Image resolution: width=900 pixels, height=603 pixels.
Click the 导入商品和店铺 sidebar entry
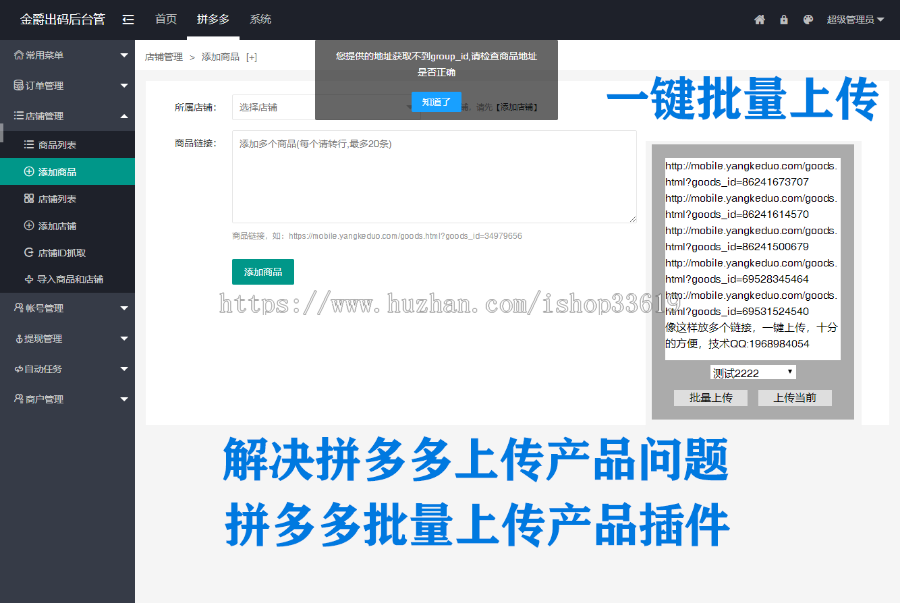(x=70, y=278)
